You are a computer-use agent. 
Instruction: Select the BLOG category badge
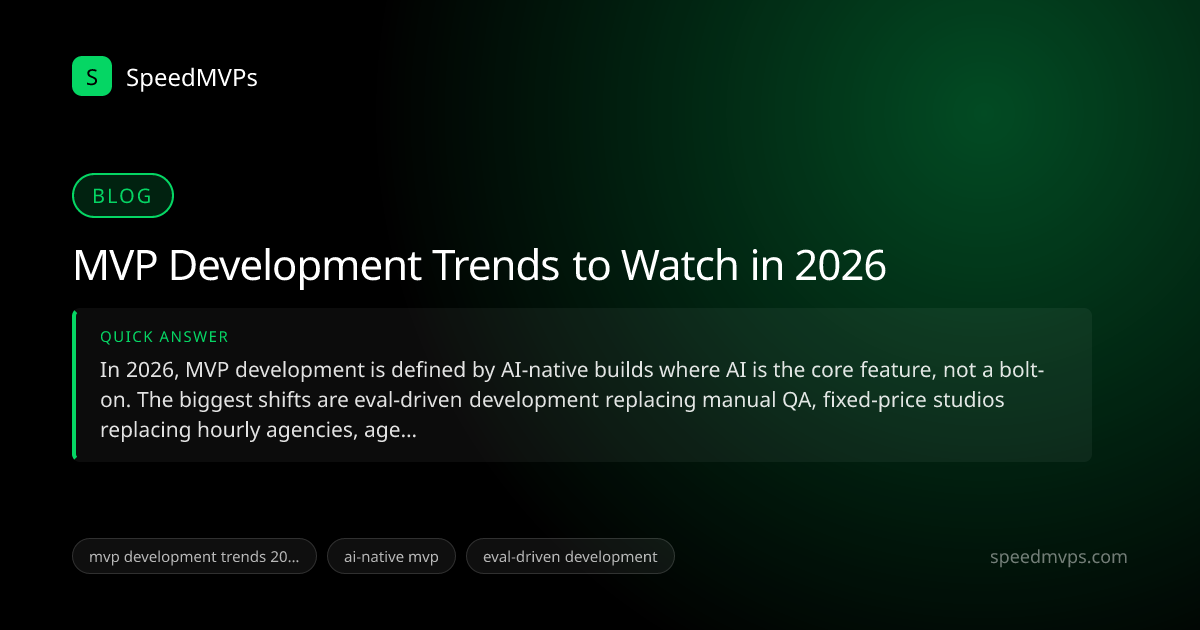pyautogui.click(x=123, y=196)
